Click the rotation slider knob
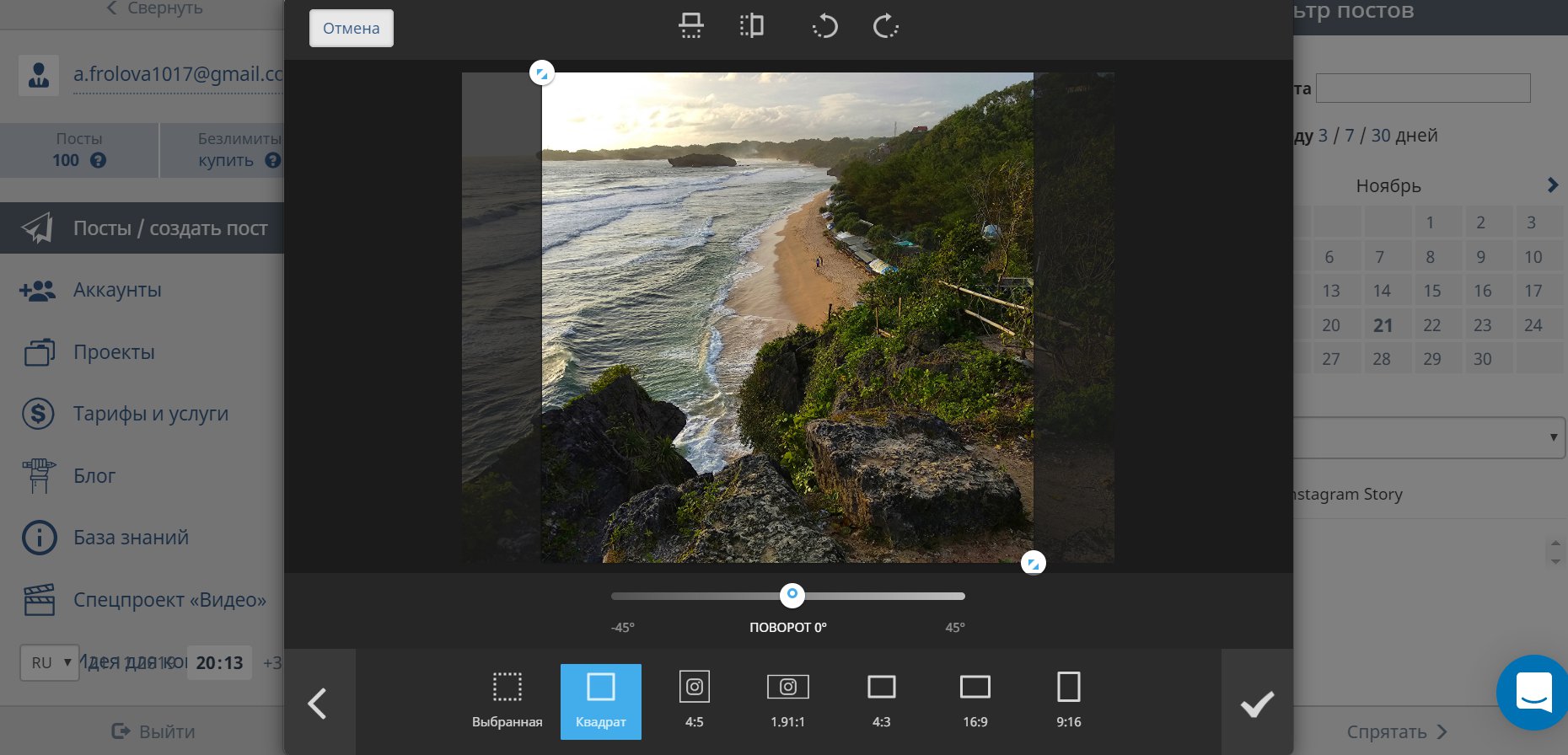 (x=792, y=595)
